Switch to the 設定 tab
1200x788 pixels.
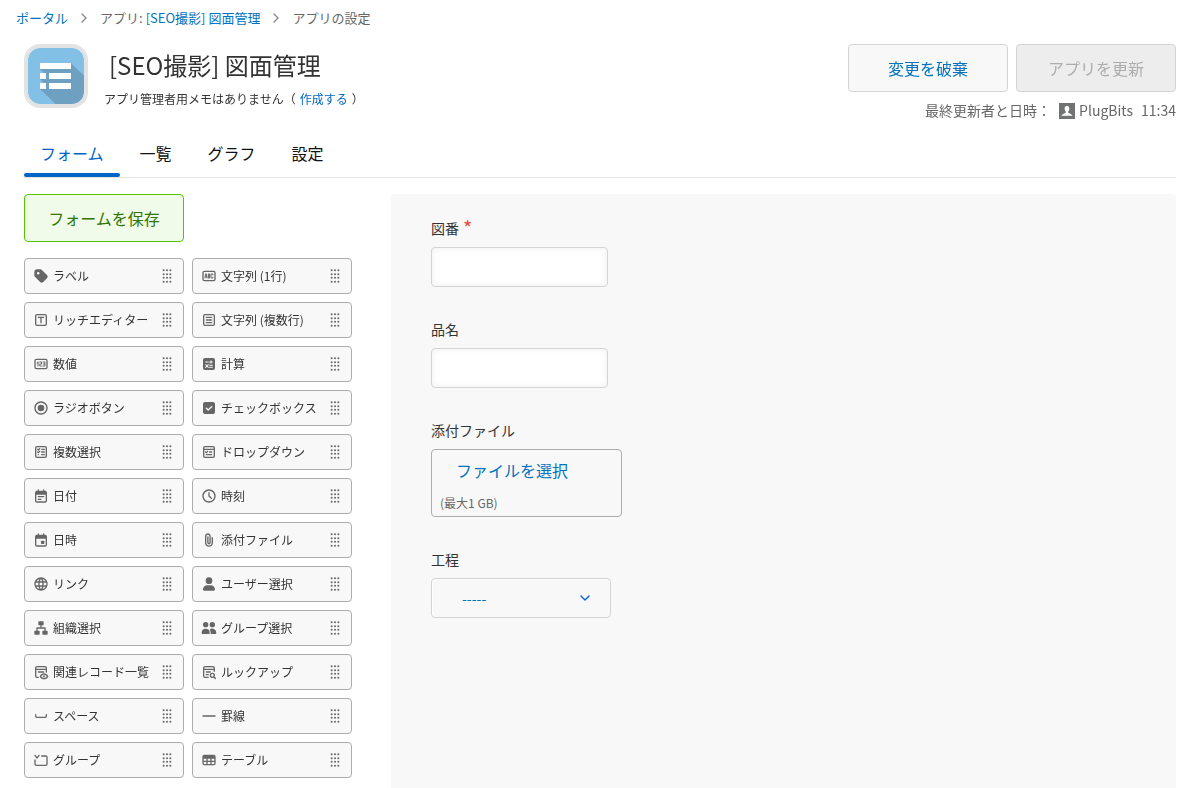tap(308, 154)
